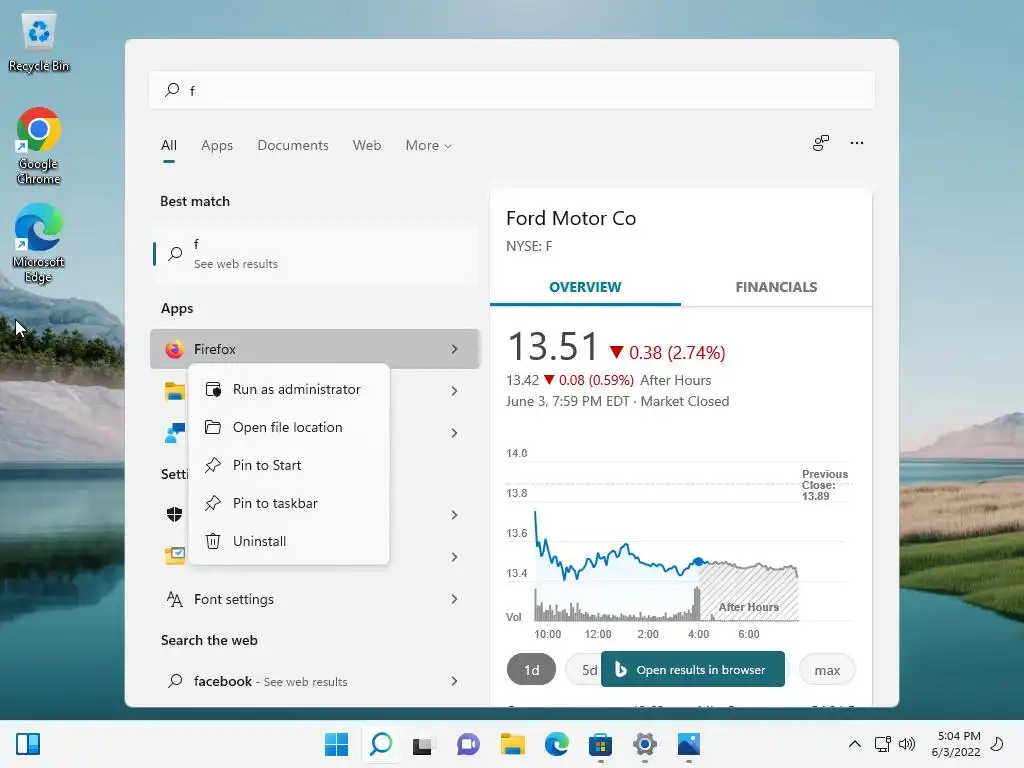Expand the facebook web result arrow
Screen dimensions: 1024x768
[455, 681]
